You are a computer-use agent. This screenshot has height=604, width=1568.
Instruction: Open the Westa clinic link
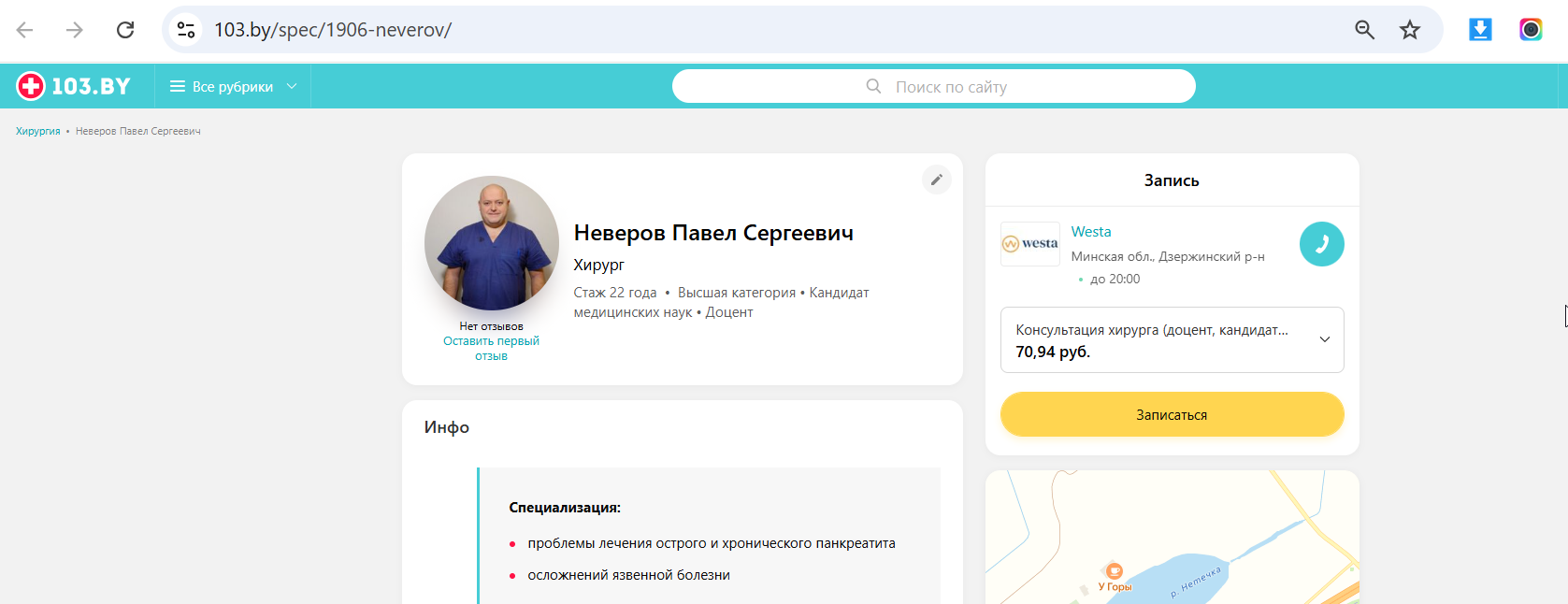[x=1091, y=232]
